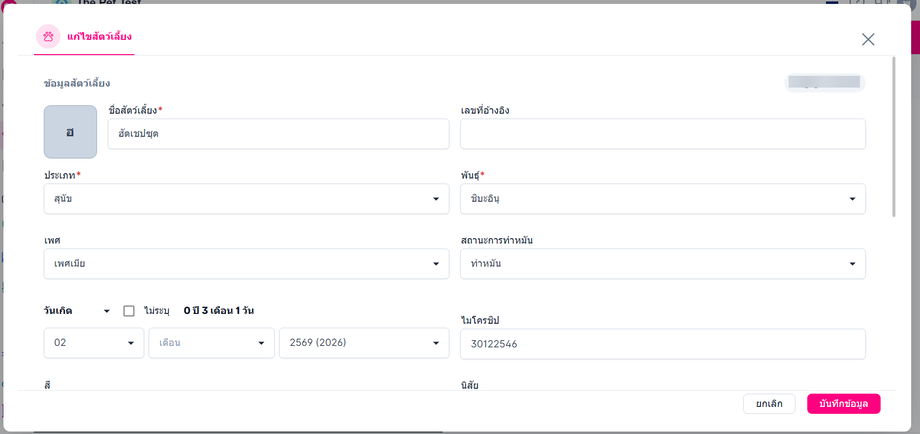Close the edit pet dialog with X
The height and width of the screenshot is (434, 920).
click(x=868, y=39)
